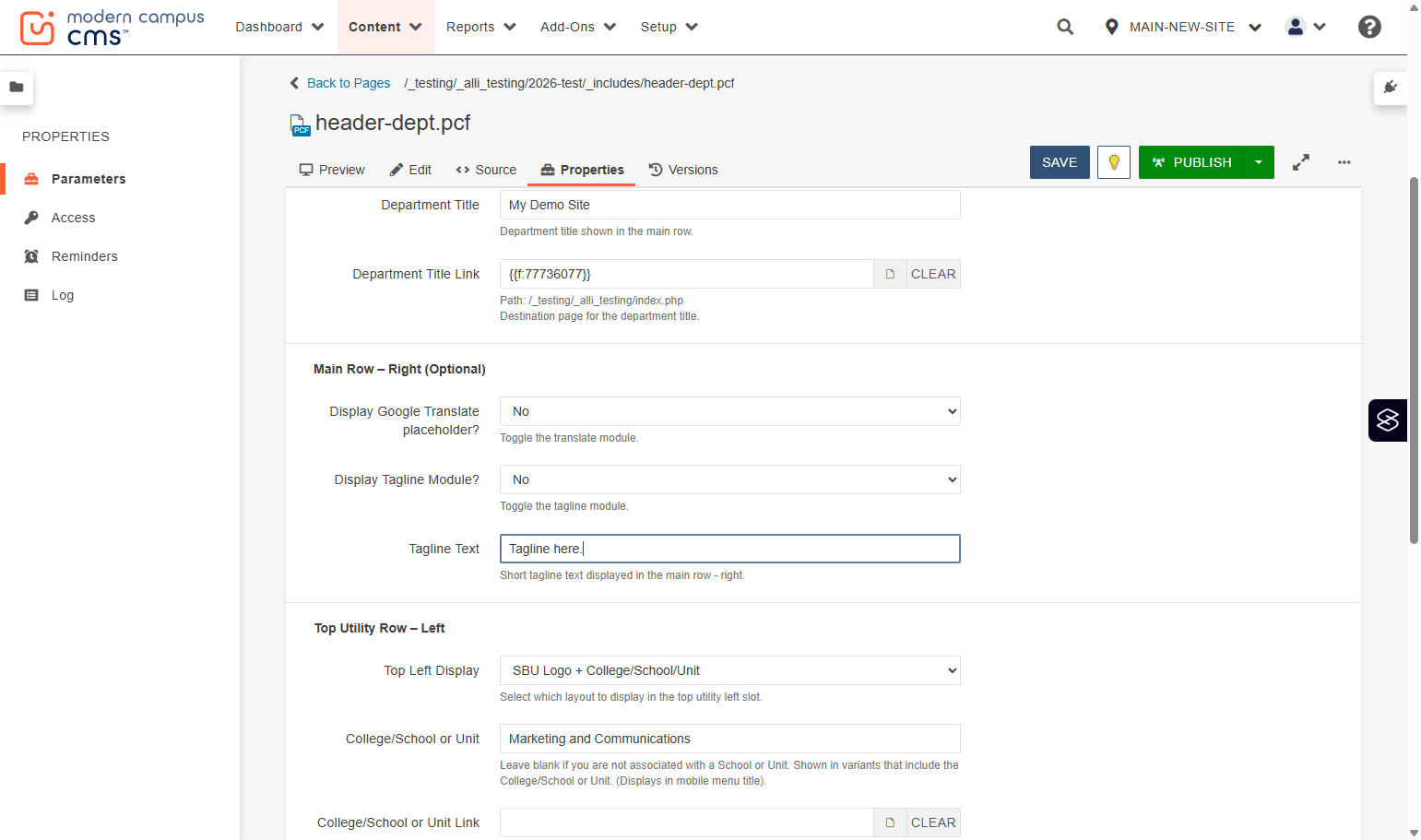Click the green PUBLISH button

1191,162
